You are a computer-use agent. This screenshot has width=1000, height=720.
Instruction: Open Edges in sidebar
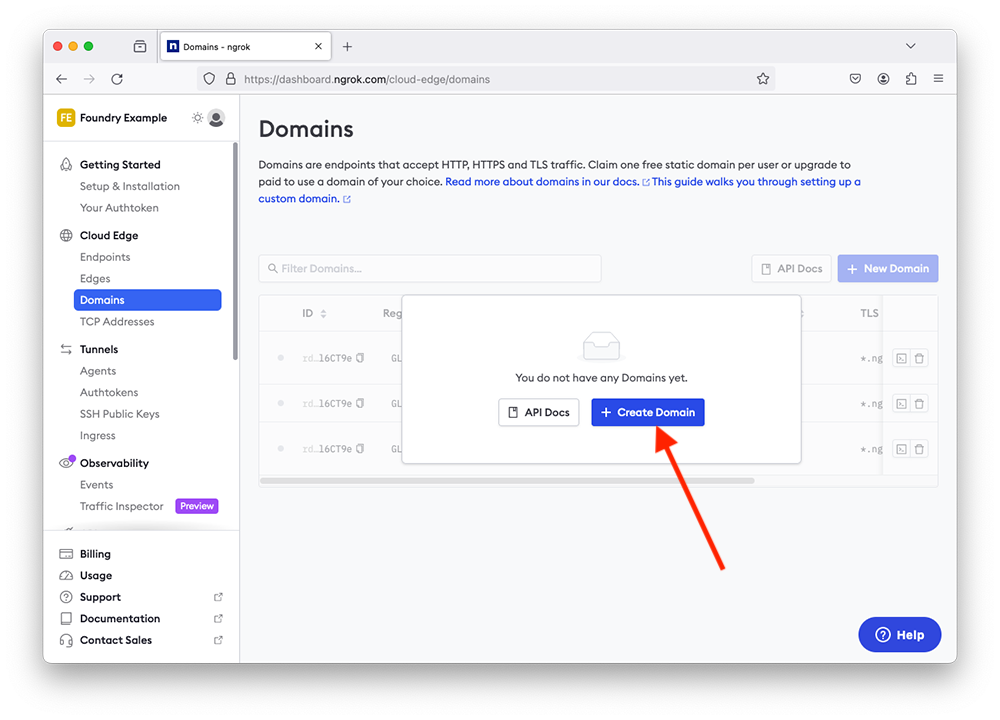click(x=95, y=279)
